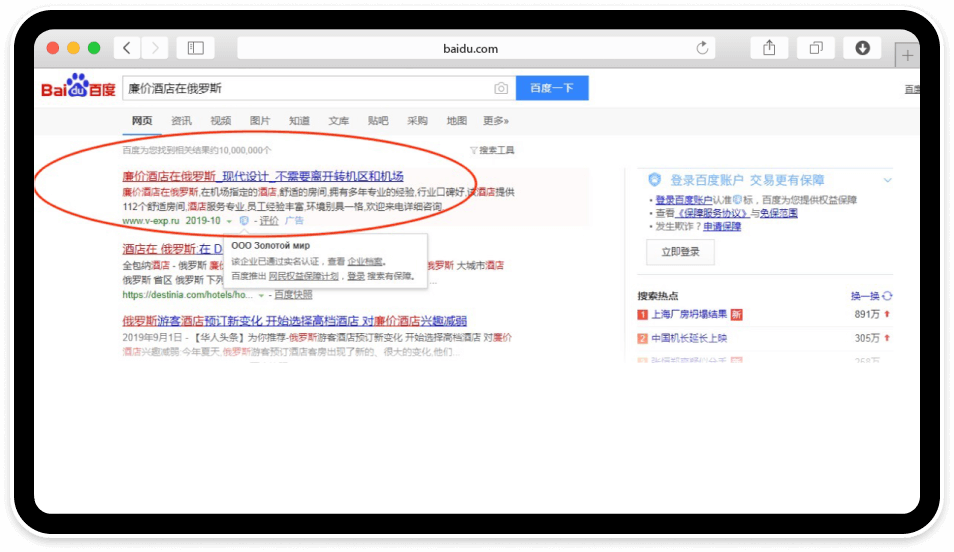Click 000 Золотой мир tooltip title

pos(271,245)
